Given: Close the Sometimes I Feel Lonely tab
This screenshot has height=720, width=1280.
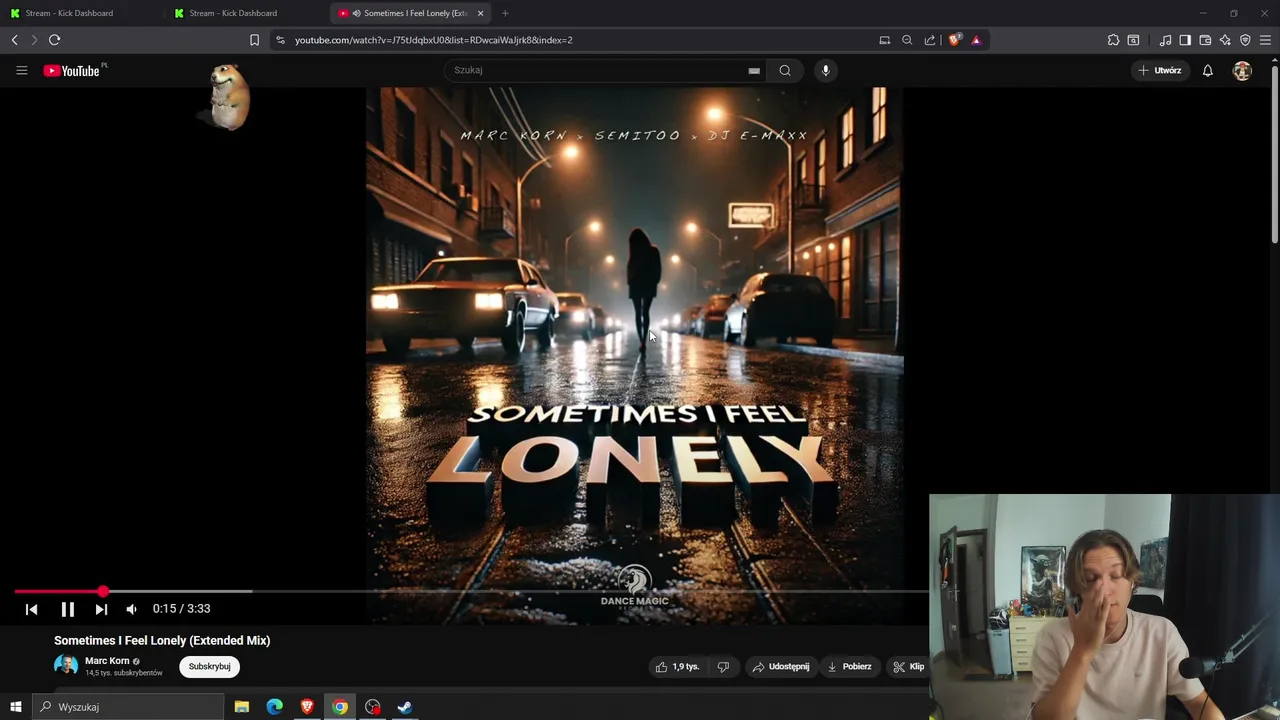Looking at the screenshot, I should pyautogui.click(x=480, y=13).
